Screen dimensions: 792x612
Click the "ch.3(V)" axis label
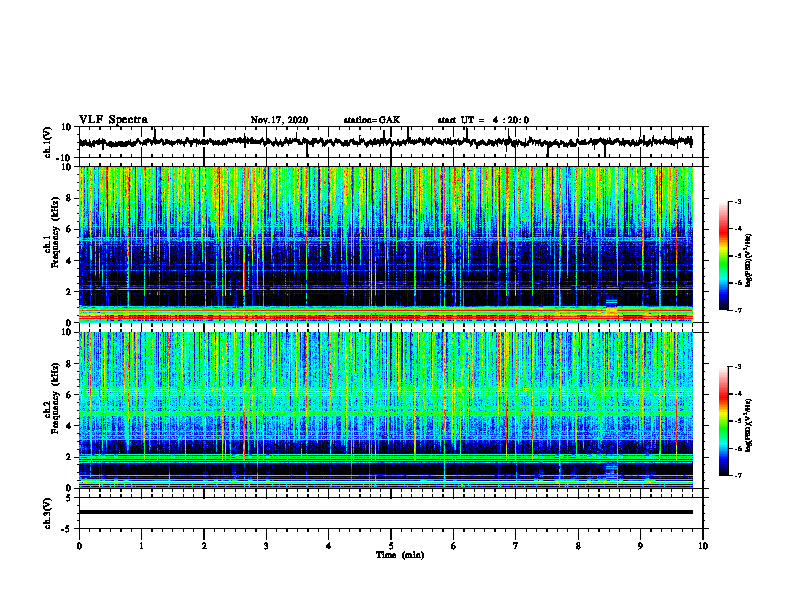pos(48,514)
